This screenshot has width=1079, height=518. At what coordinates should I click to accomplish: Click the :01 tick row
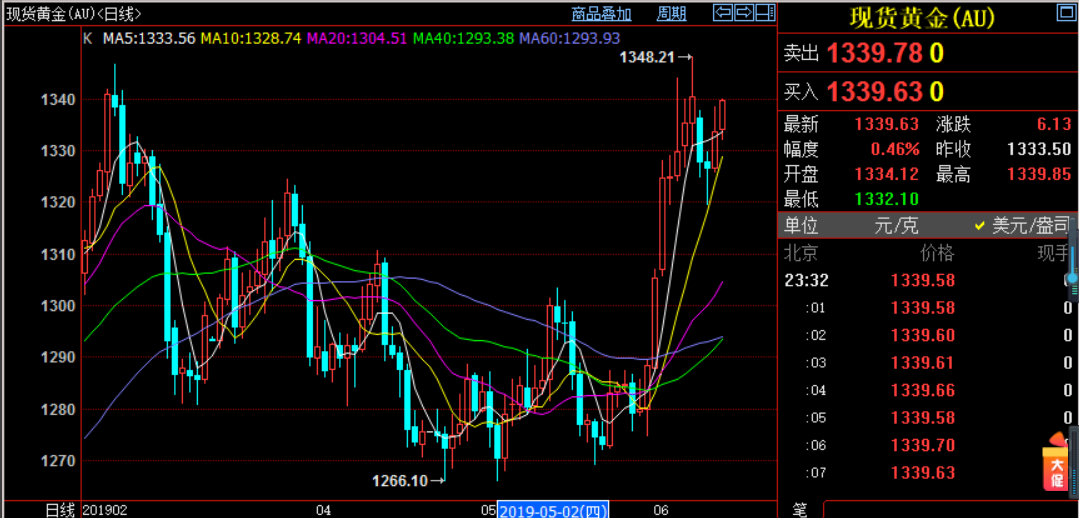tap(928, 307)
